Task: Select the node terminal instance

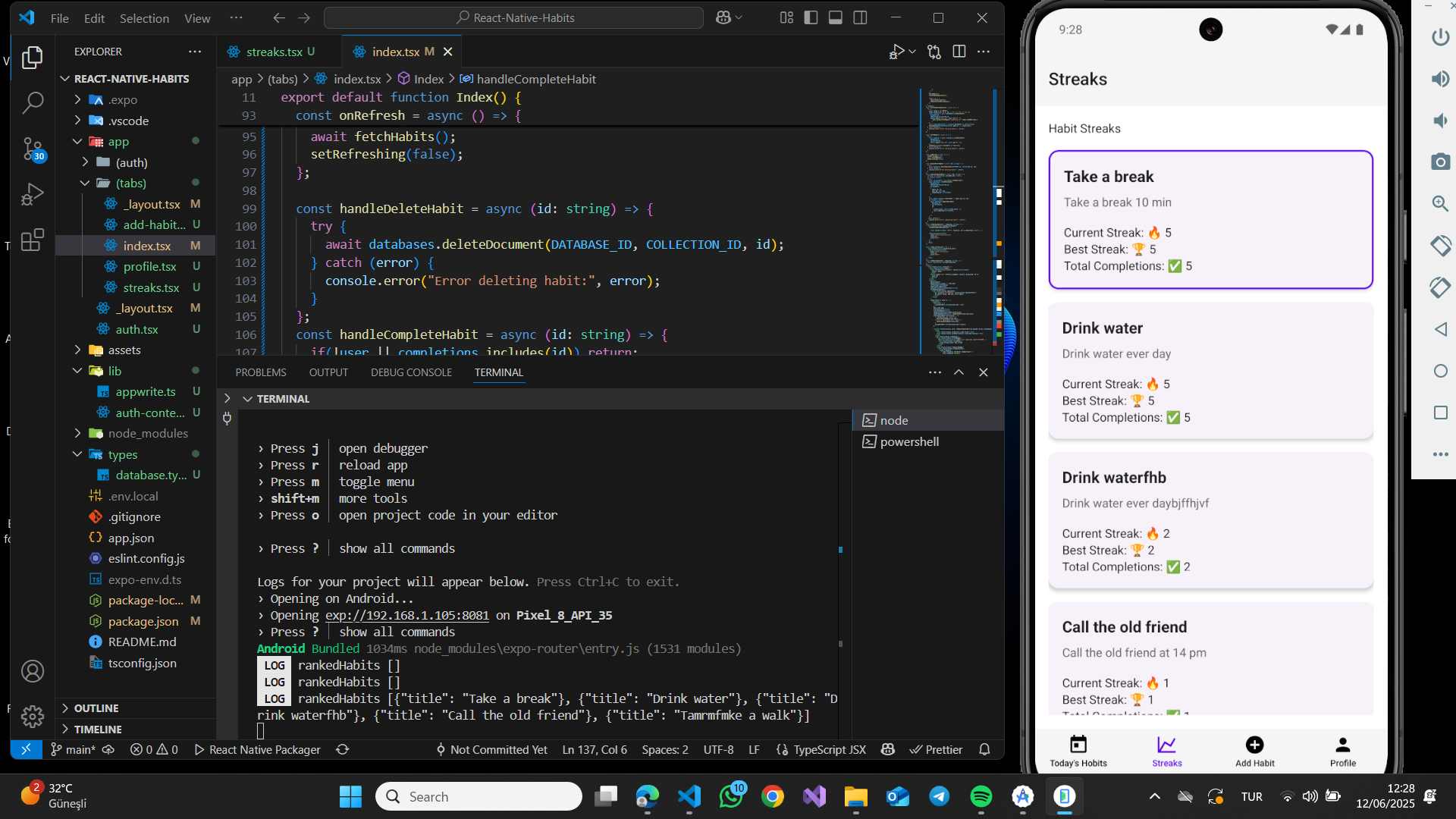Action: tap(893, 420)
